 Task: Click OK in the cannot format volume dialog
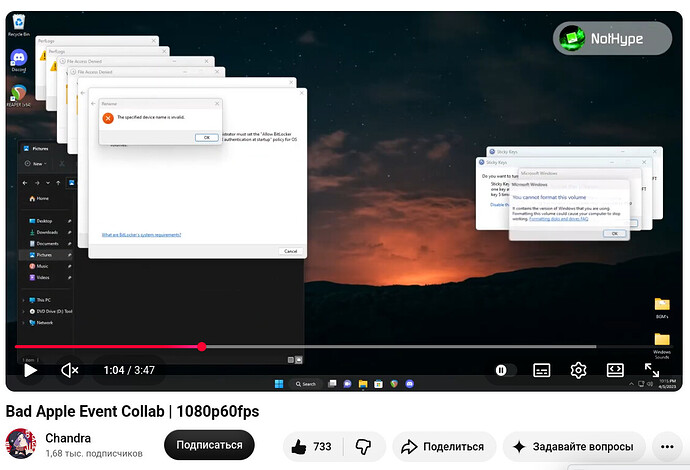pos(614,234)
